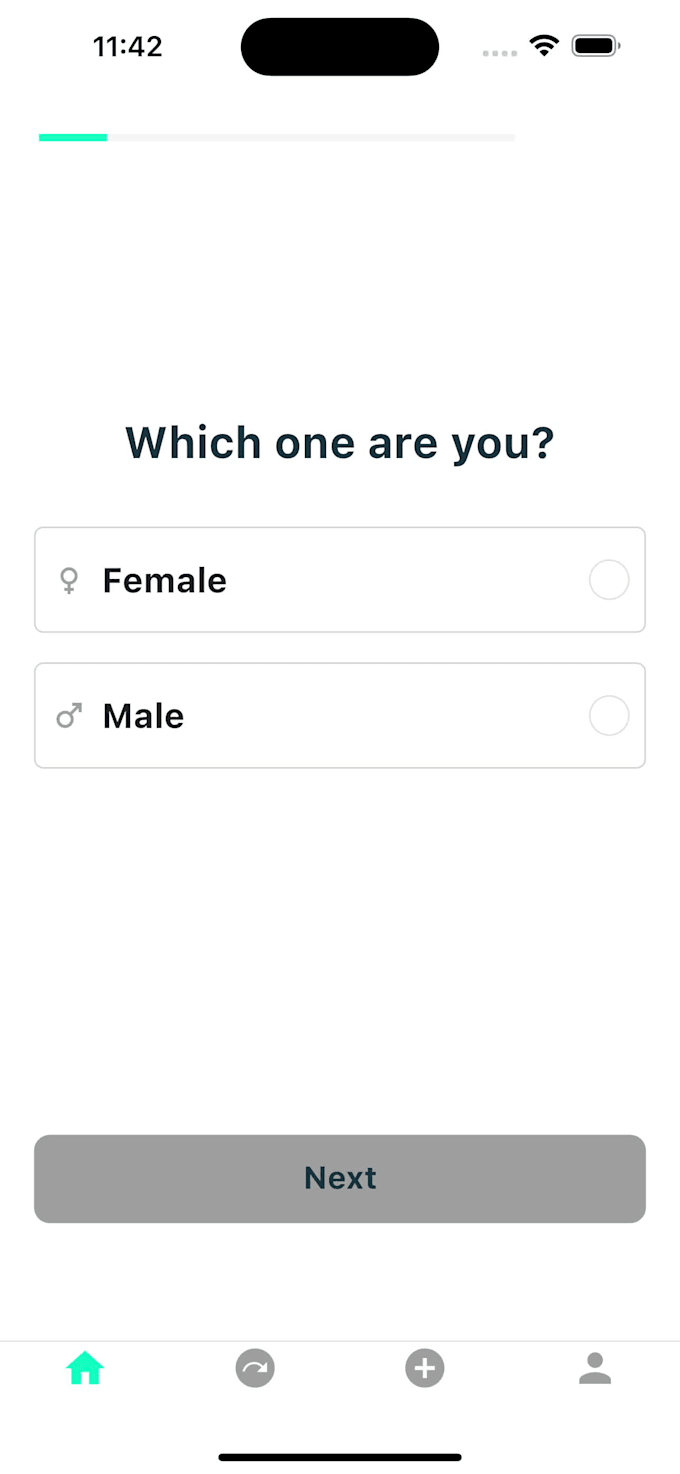The height and width of the screenshot is (1474, 680).
Task: Click the Next button
Action: 340,1178
